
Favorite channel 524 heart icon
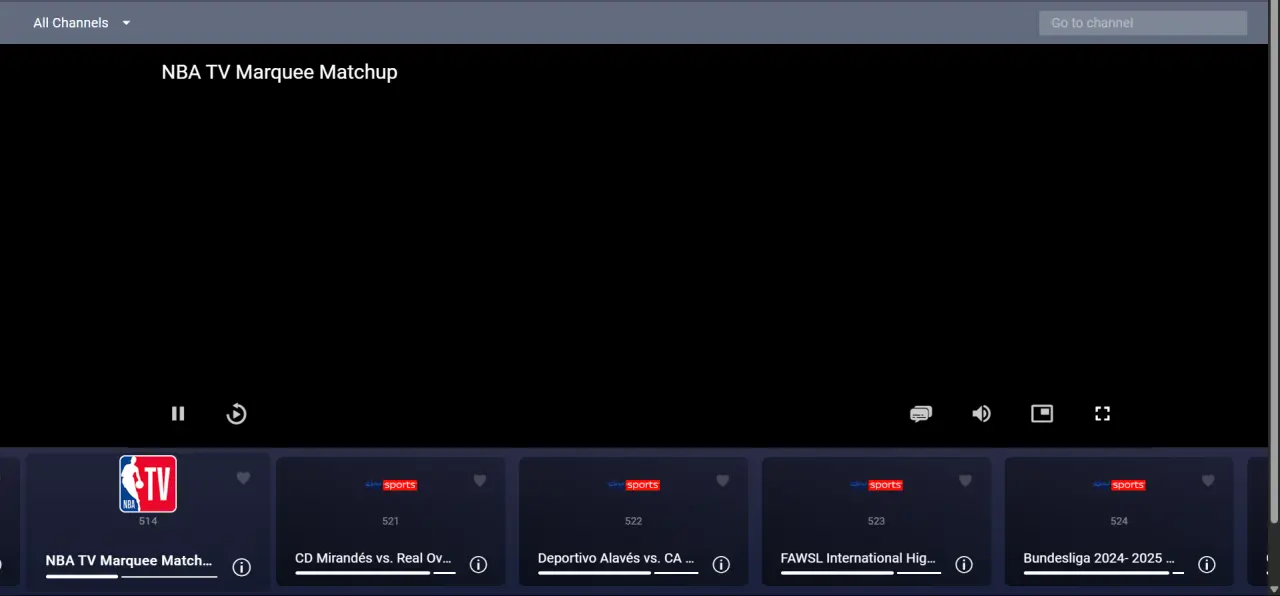pos(1208,481)
